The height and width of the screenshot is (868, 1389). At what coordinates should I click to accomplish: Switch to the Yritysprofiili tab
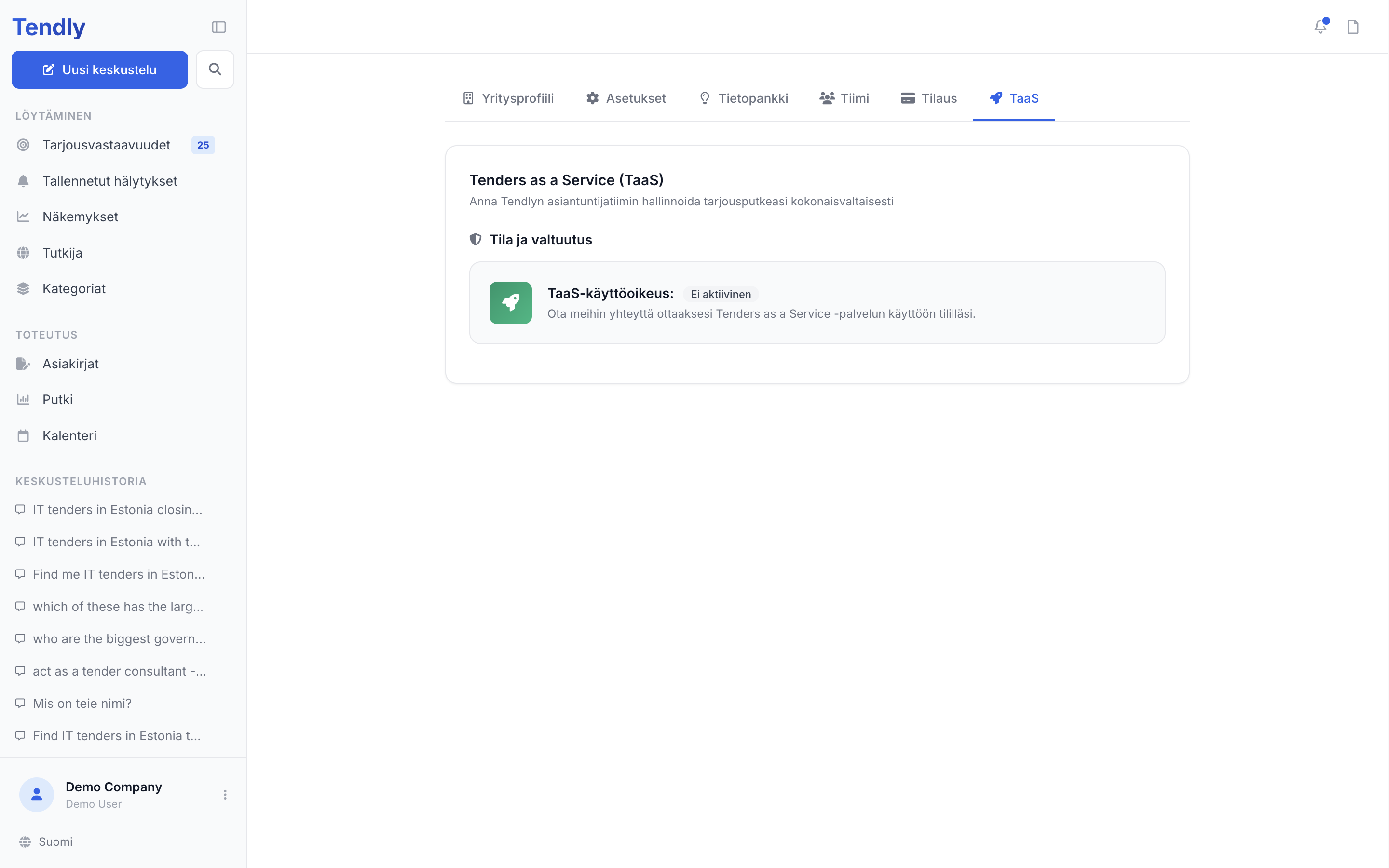click(x=508, y=98)
